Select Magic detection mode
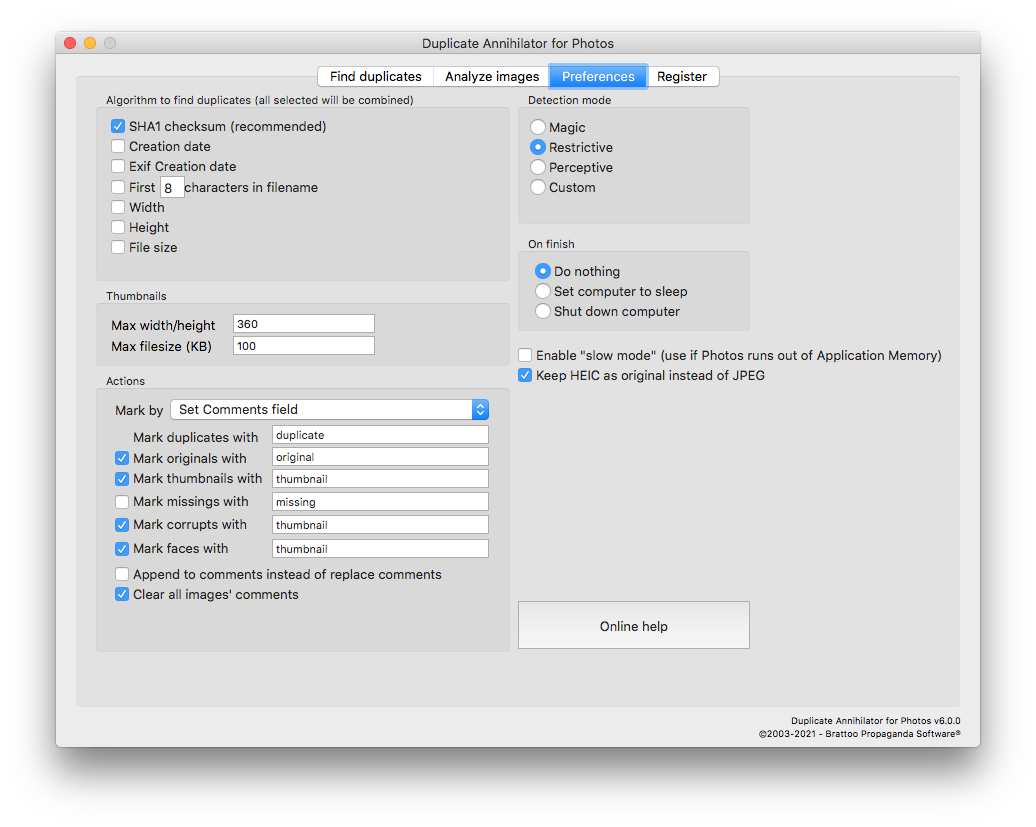This screenshot has width=1036, height=827. (538, 127)
